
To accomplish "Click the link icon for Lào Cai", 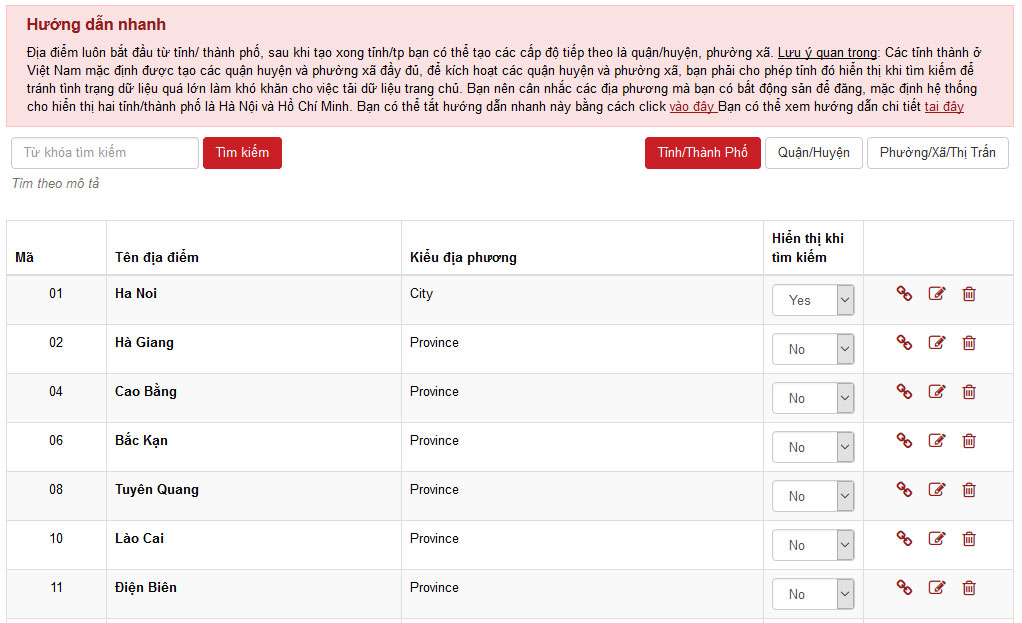I will pos(904,539).
